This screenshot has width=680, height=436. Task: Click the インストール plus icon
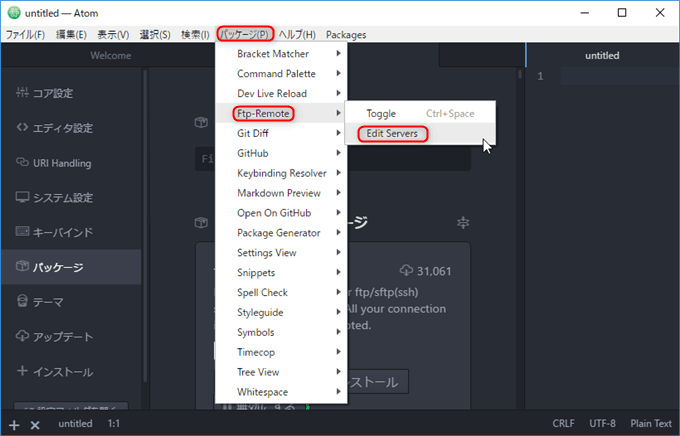pyautogui.click(x=22, y=371)
